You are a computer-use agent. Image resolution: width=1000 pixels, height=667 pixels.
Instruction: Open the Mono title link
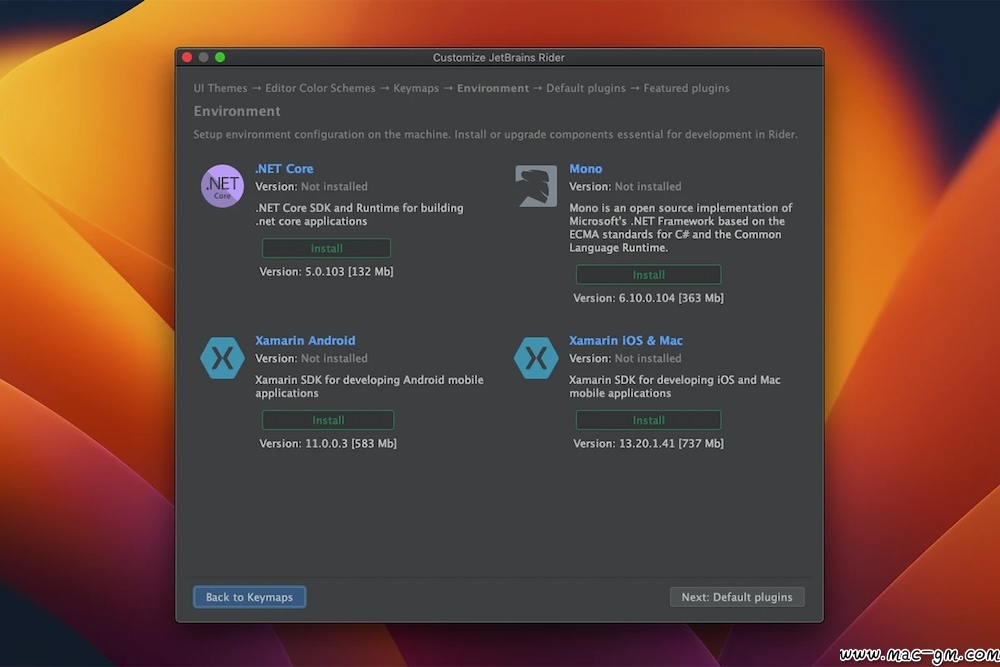point(585,168)
